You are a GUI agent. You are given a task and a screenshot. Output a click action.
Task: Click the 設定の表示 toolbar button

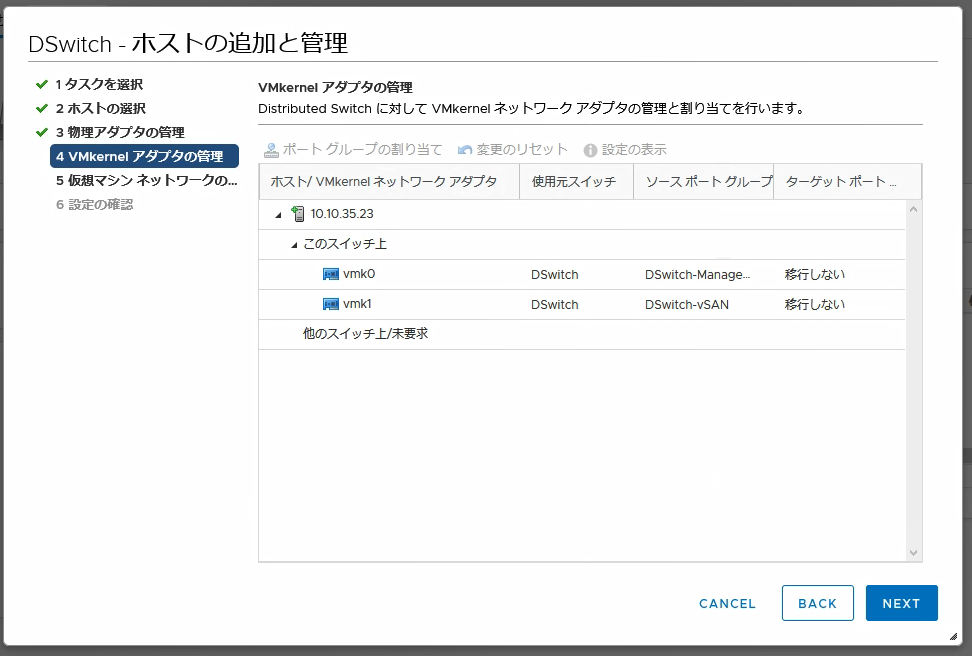[625, 149]
